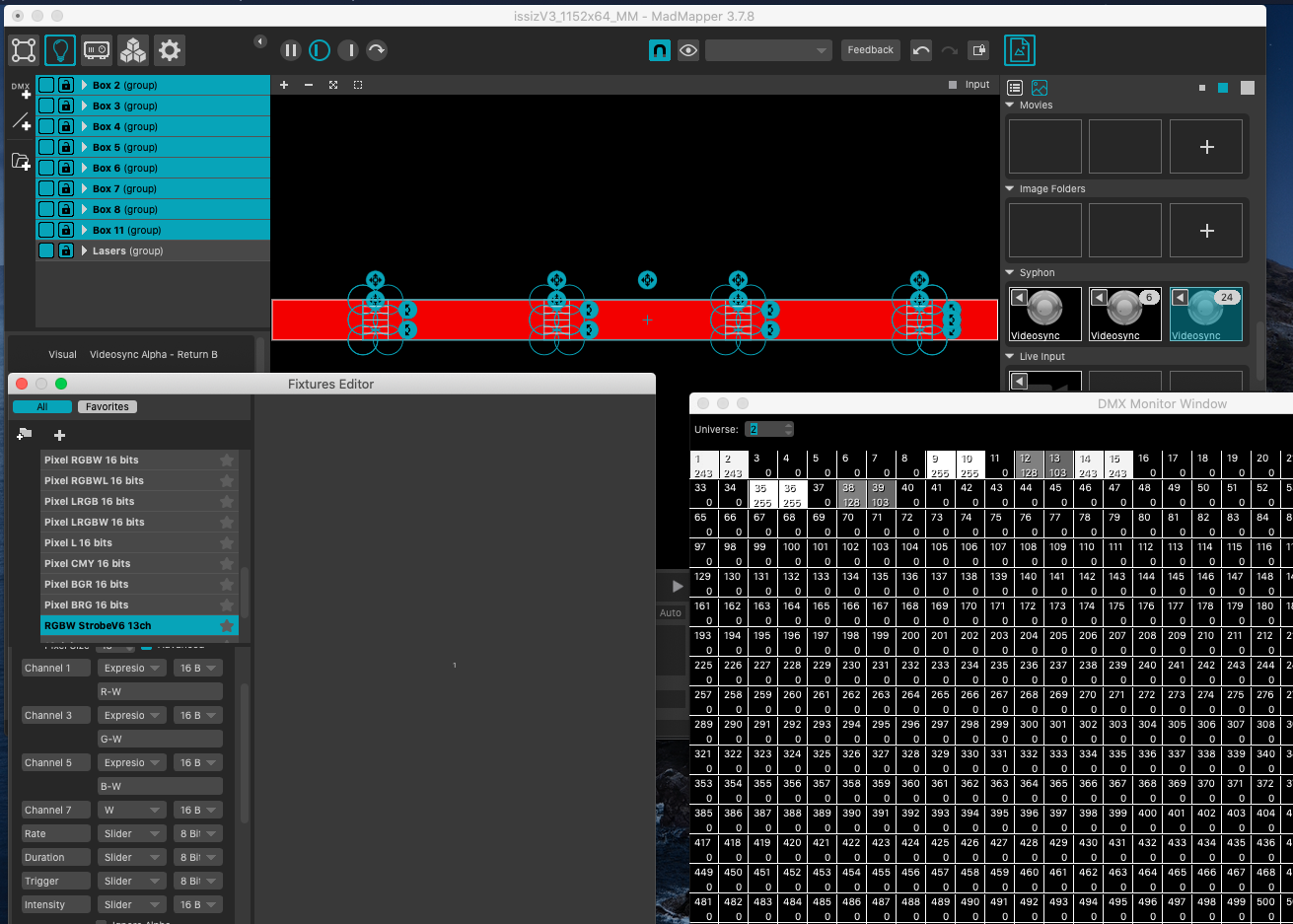The width and height of the screenshot is (1293, 924).
Task: Open the media document icon in top toolbar
Action: pyautogui.click(x=1020, y=50)
